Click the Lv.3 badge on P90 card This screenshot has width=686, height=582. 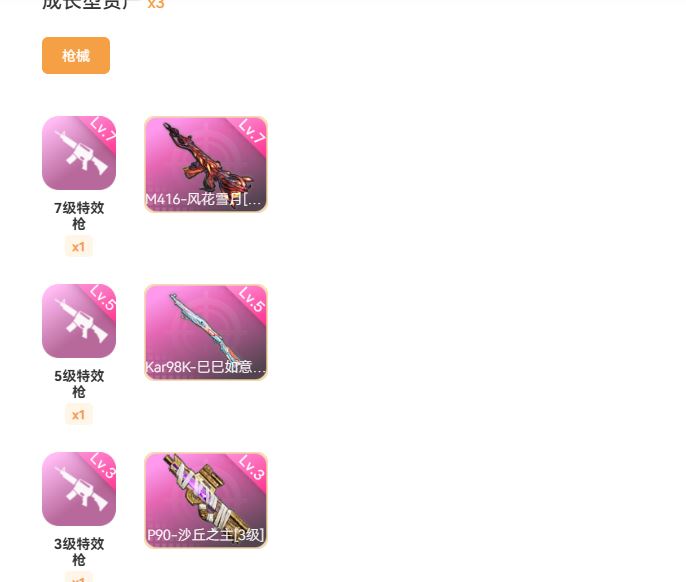tap(252, 467)
